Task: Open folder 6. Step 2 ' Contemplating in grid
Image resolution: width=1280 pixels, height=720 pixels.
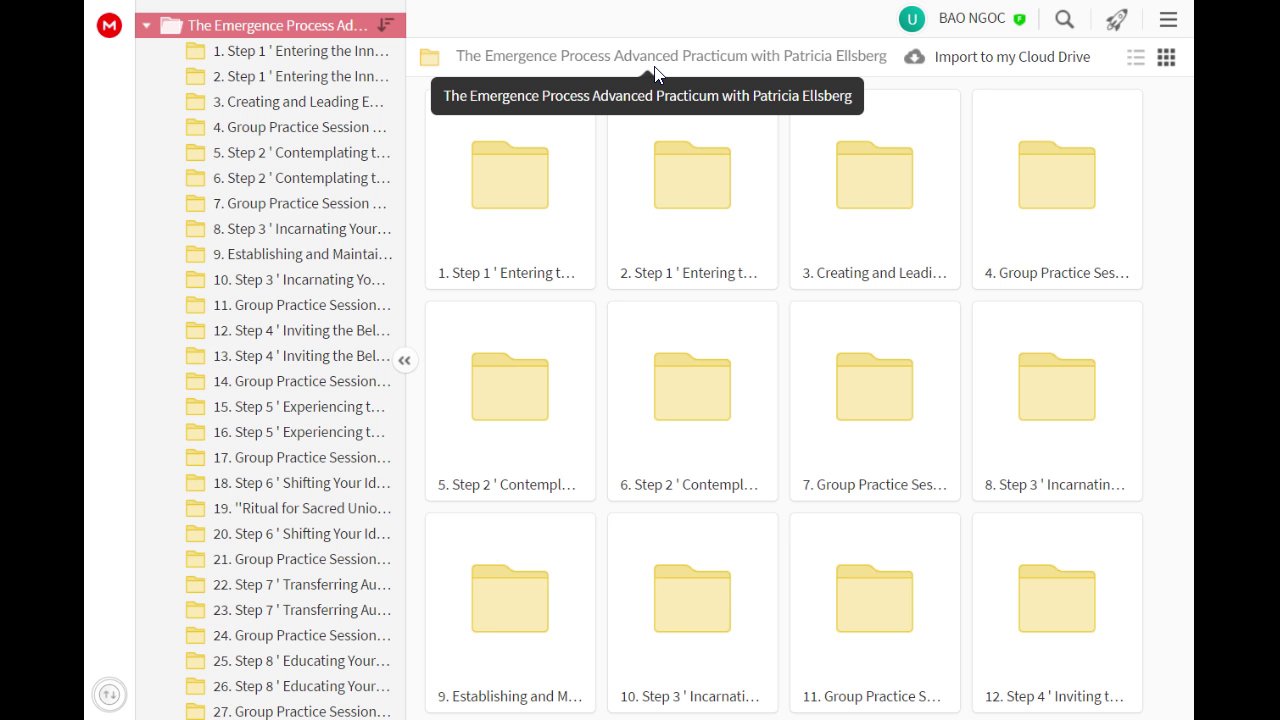Action: pos(692,401)
